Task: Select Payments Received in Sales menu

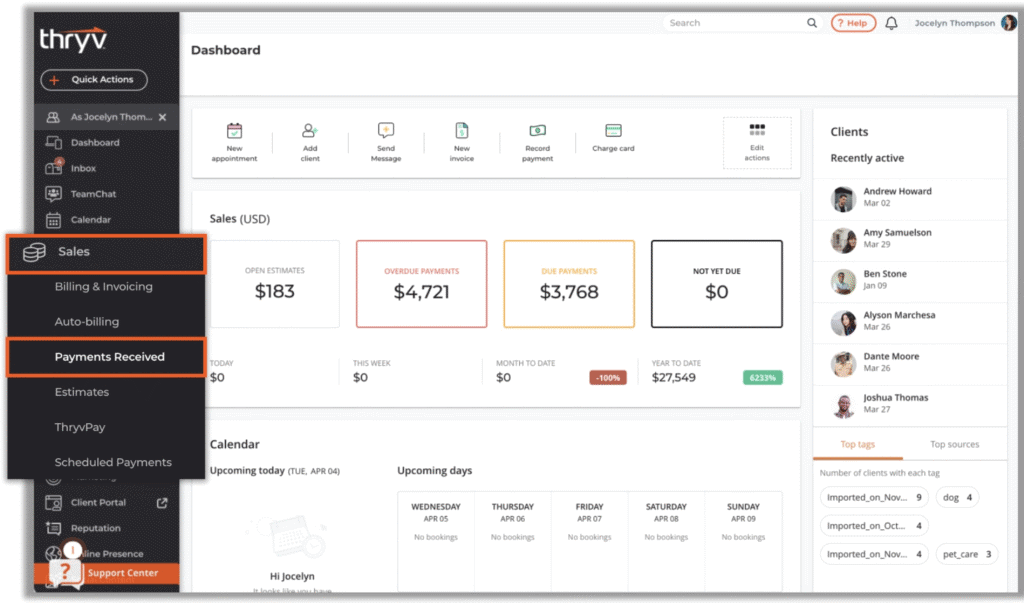Action: point(109,357)
